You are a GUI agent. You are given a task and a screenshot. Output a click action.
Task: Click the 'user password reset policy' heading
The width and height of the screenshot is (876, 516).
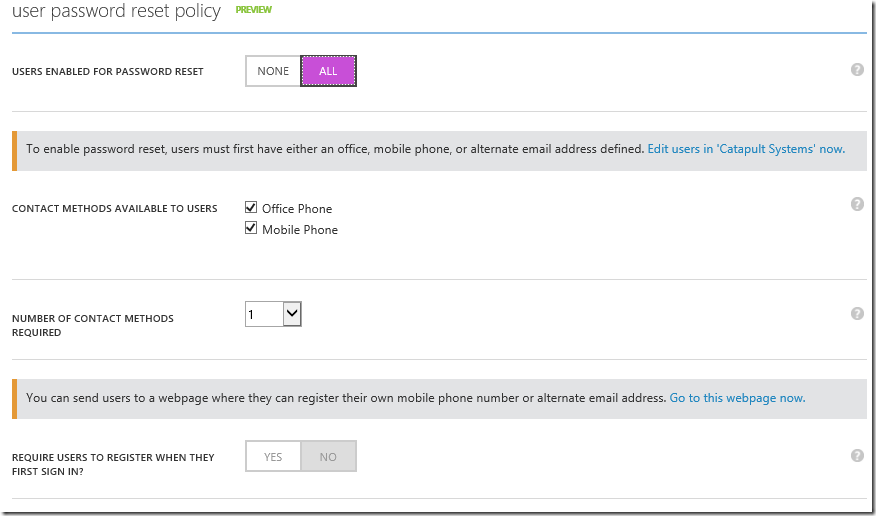[116, 11]
